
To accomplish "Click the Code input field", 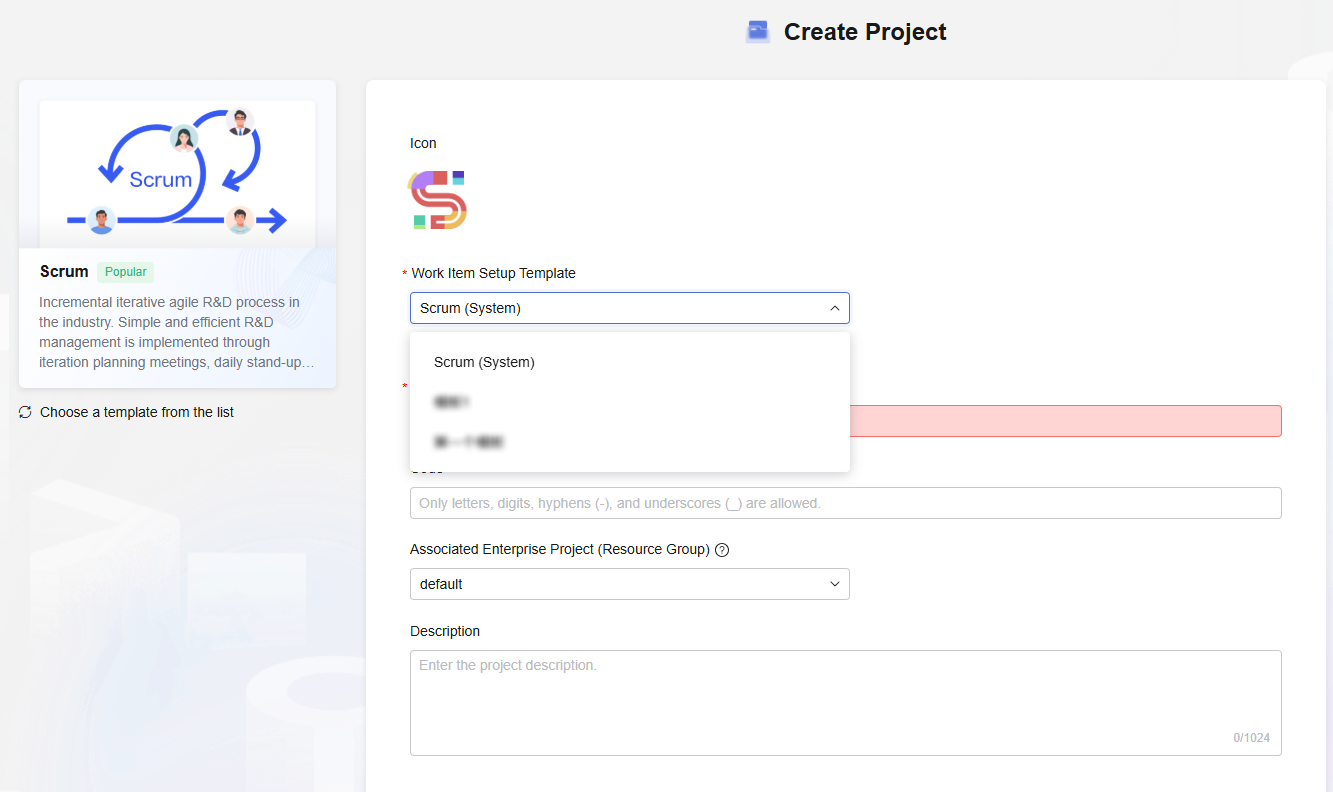I will click(845, 503).
